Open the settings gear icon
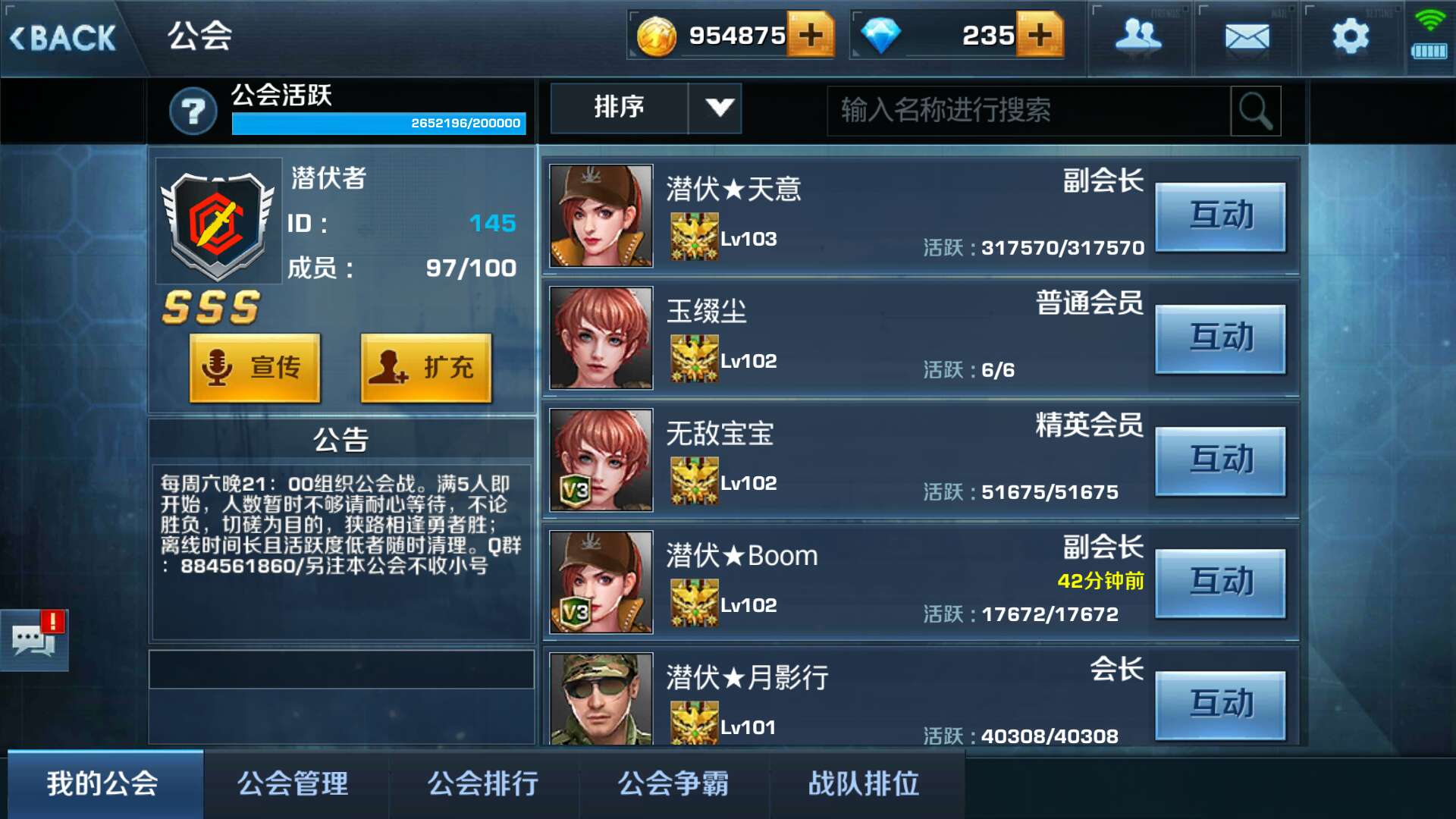This screenshot has width=1456, height=819. (x=1351, y=36)
